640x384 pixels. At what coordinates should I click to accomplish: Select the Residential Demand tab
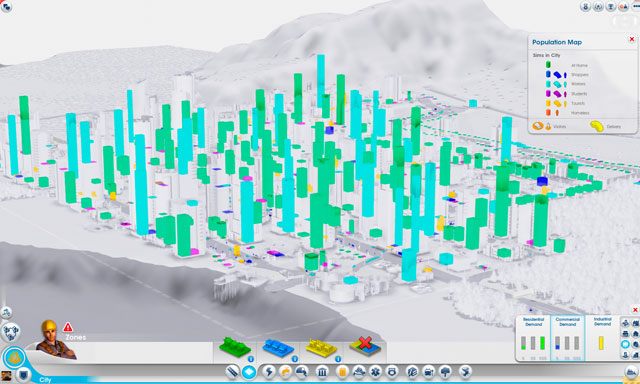click(x=533, y=338)
